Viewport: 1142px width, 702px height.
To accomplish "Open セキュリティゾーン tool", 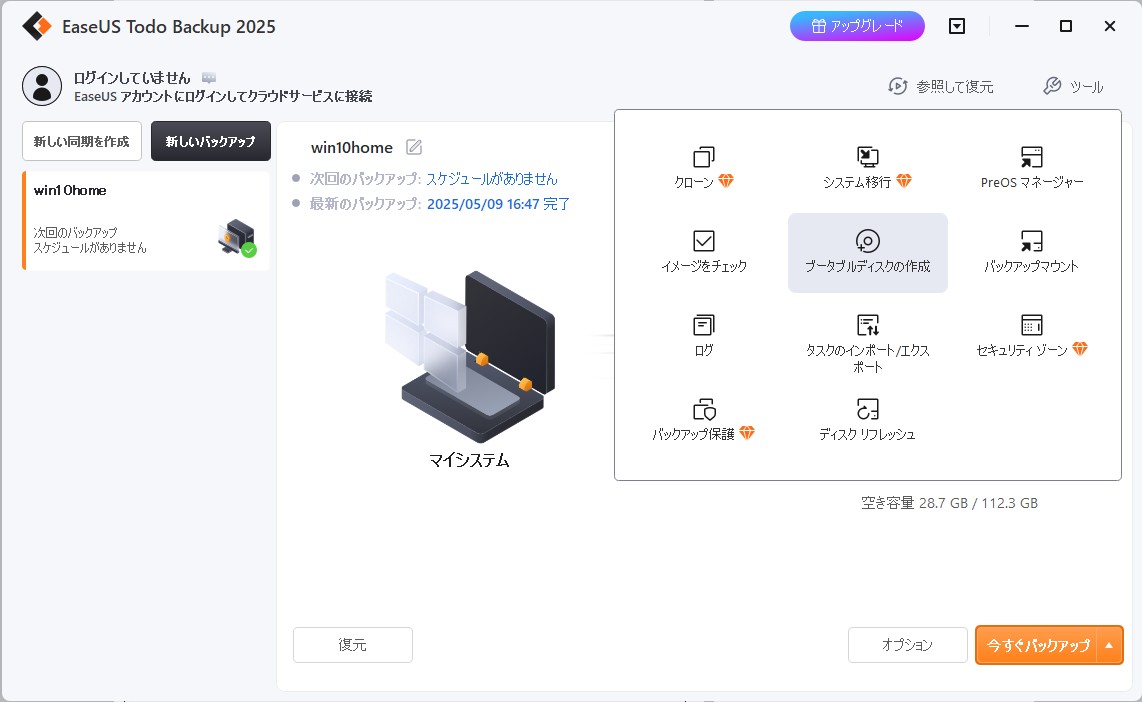I will [x=1031, y=336].
